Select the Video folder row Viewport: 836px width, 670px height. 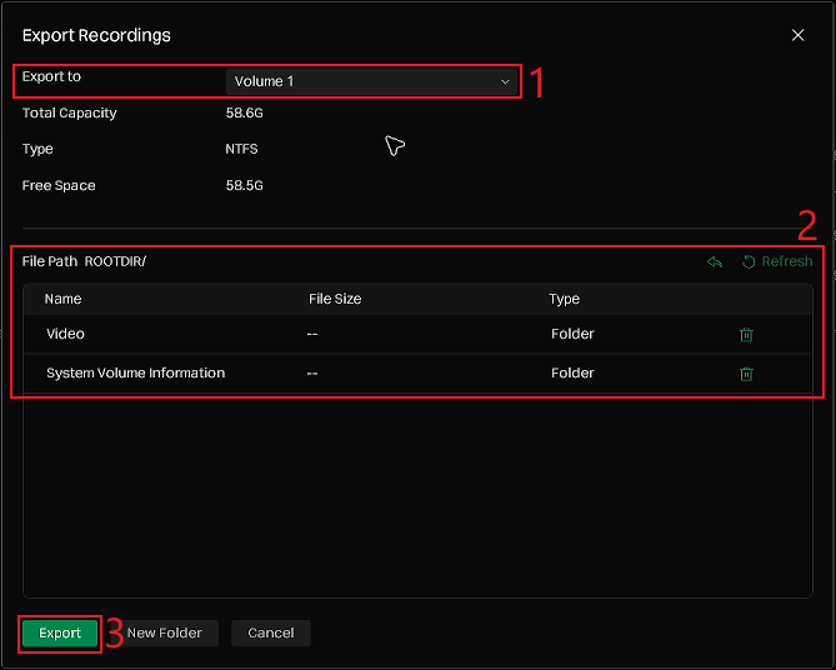tap(417, 334)
